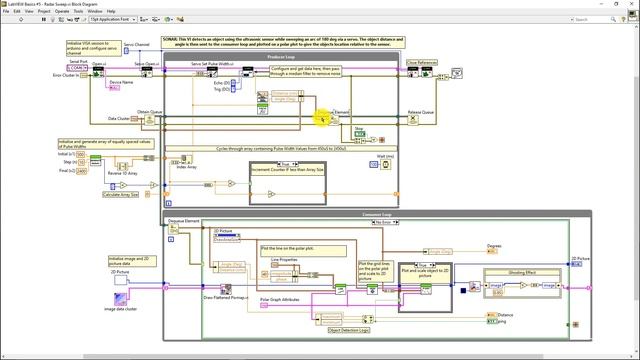Select the Servo Open.vi node
This screenshot has width=640, height=360.
pyautogui.click(x=147, y=72)
